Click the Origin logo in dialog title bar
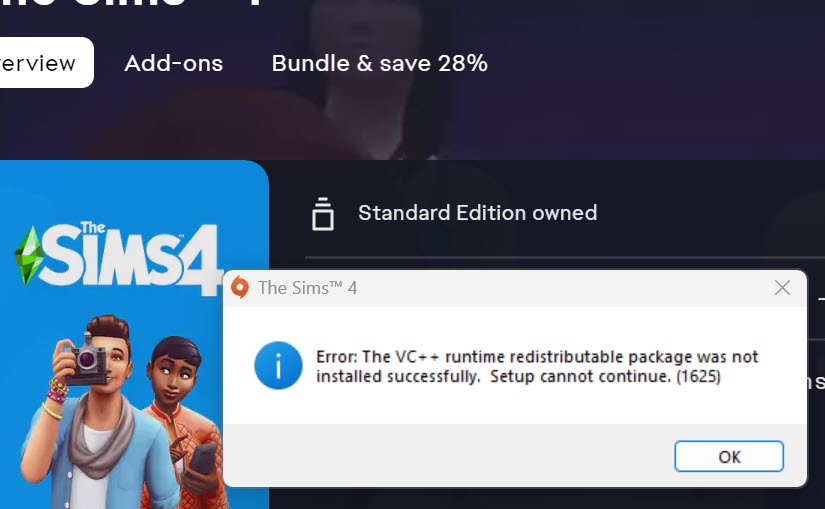825x509 pixels. (240, 288)
